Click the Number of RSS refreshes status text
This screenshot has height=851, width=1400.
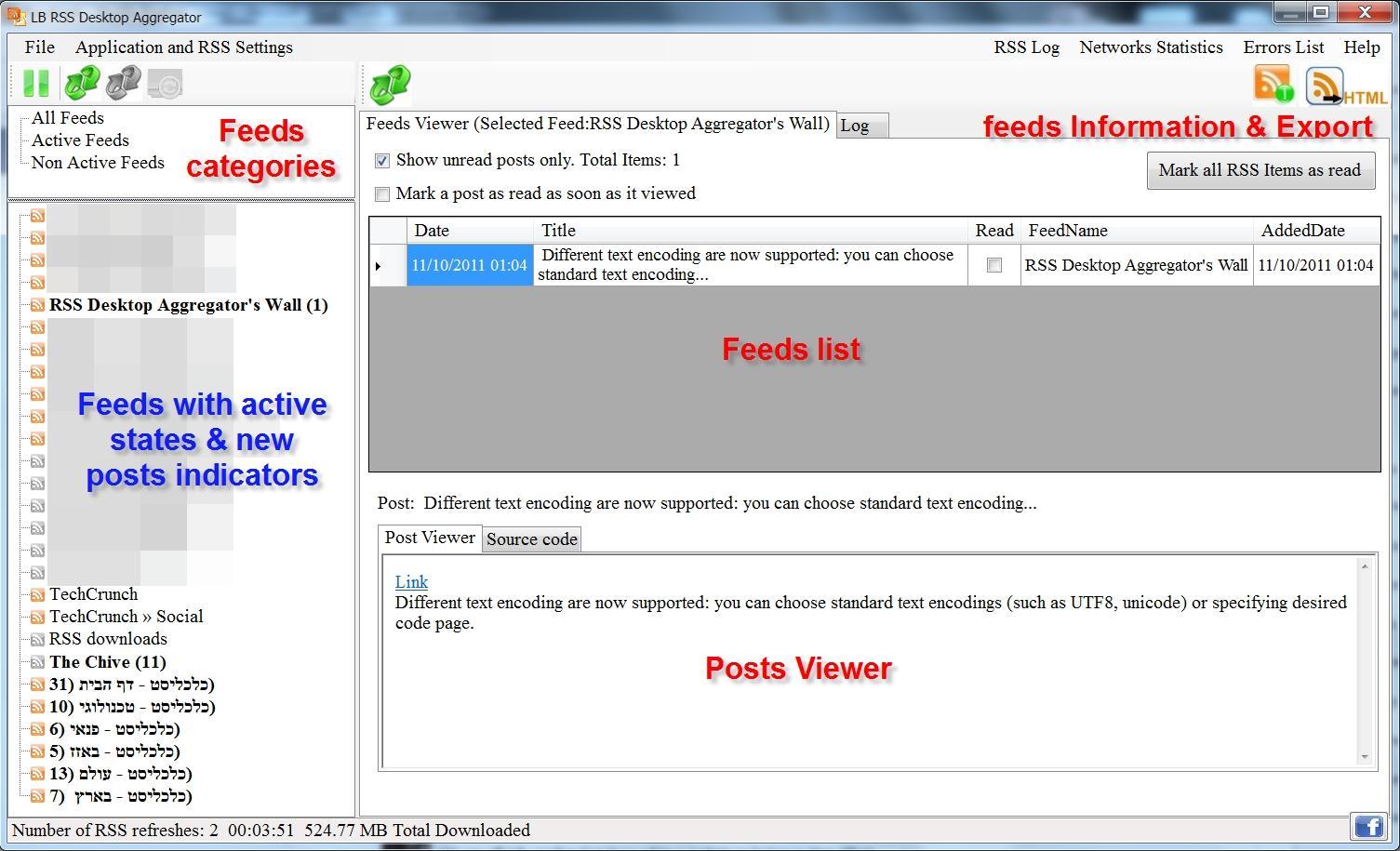click(x=115, y=831)
